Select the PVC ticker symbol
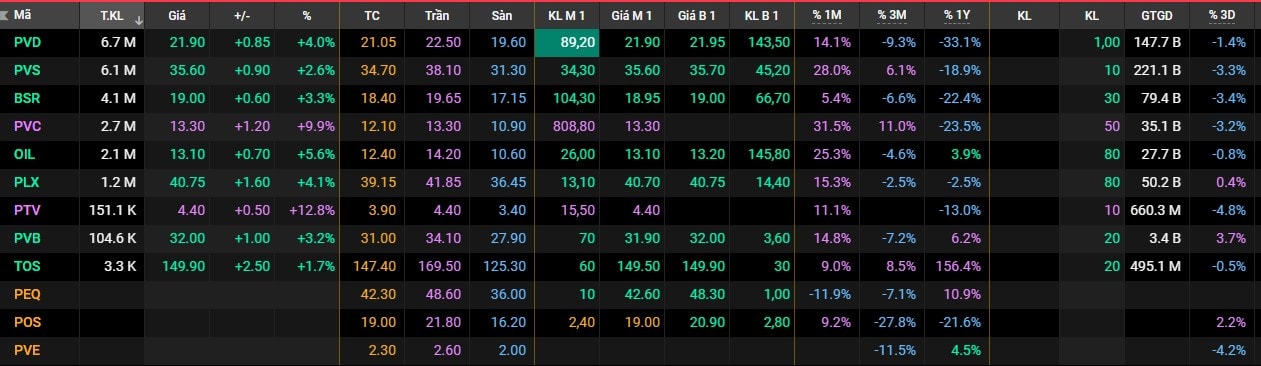 tap(28, 127)
